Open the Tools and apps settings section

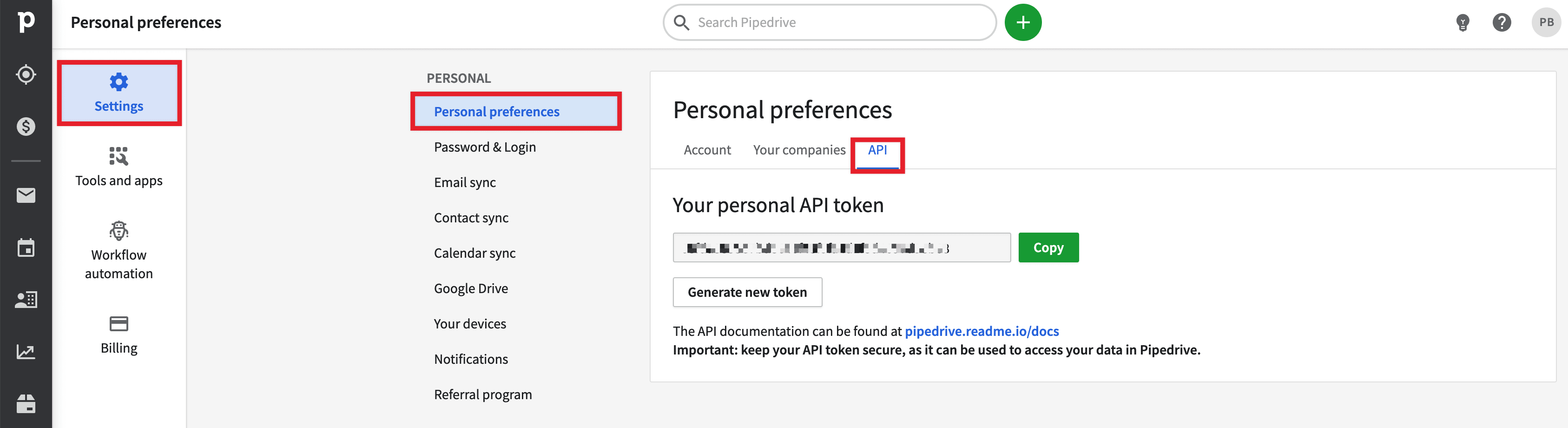(119, 167)
